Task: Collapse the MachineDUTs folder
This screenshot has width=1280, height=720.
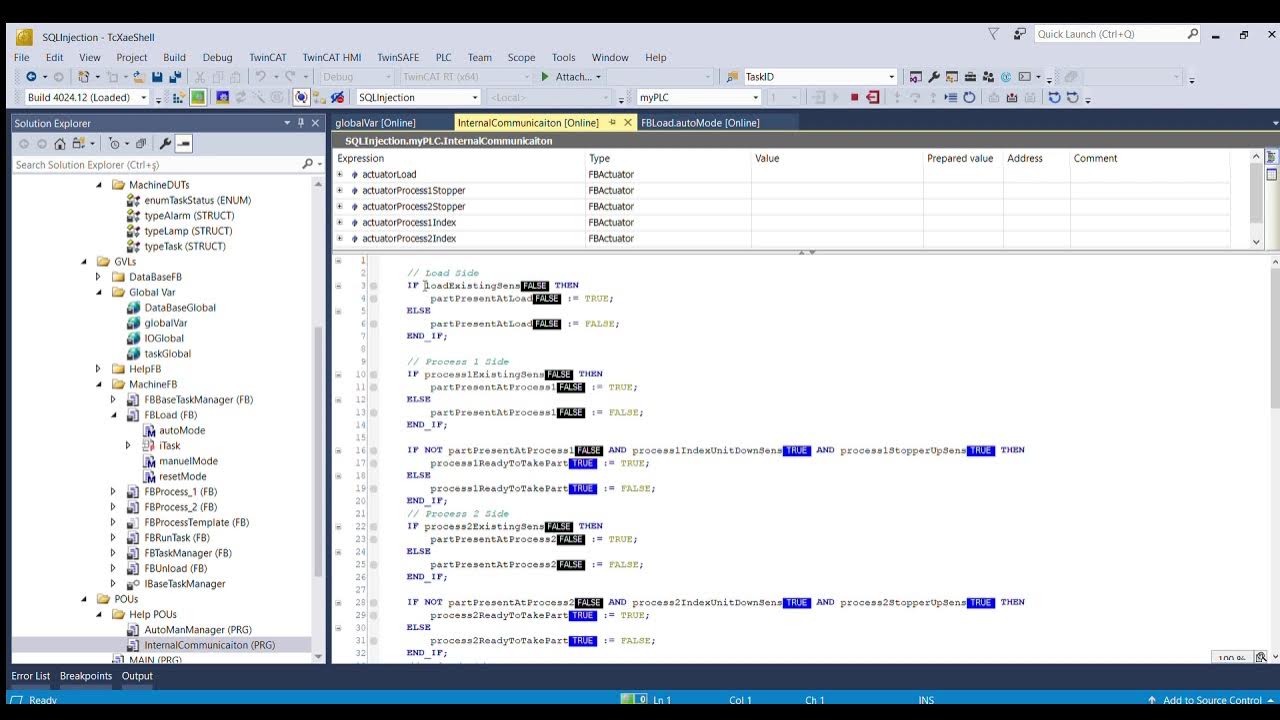Action: (99, 185)
